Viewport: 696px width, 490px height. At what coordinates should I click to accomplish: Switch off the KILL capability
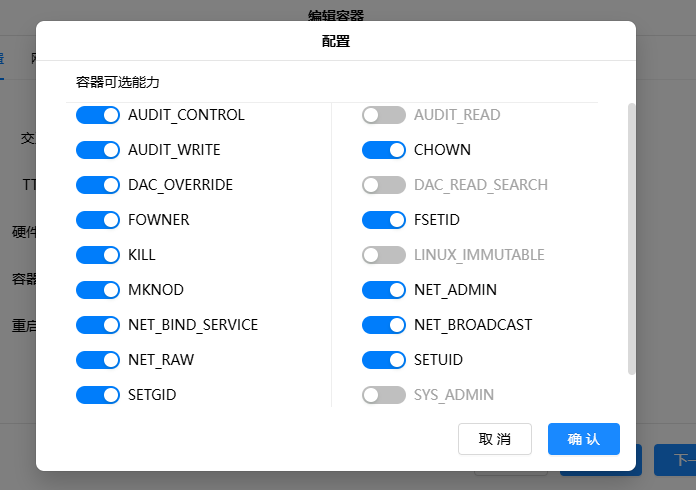98,255
